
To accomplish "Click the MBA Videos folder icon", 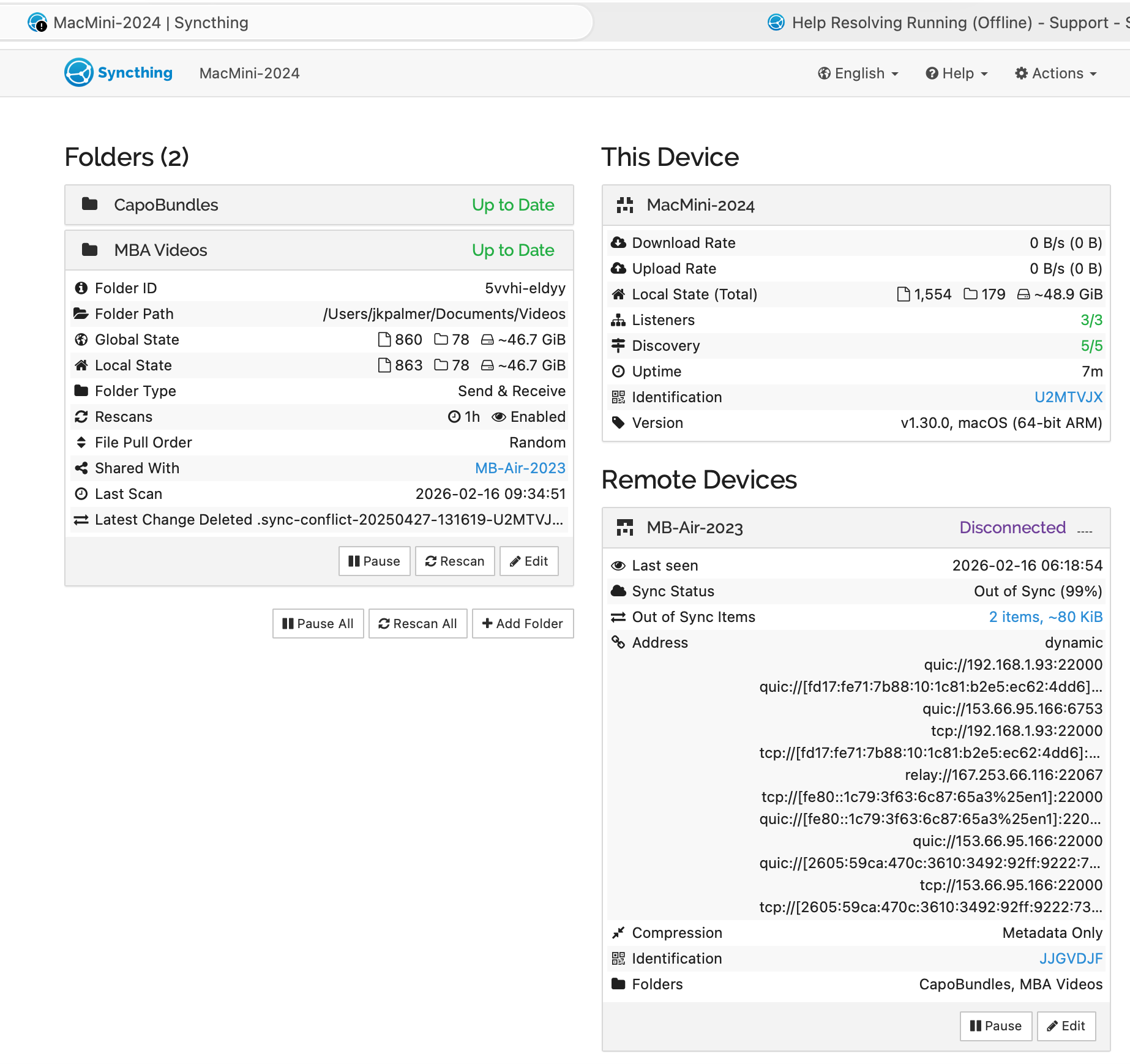I will [90, 250].
